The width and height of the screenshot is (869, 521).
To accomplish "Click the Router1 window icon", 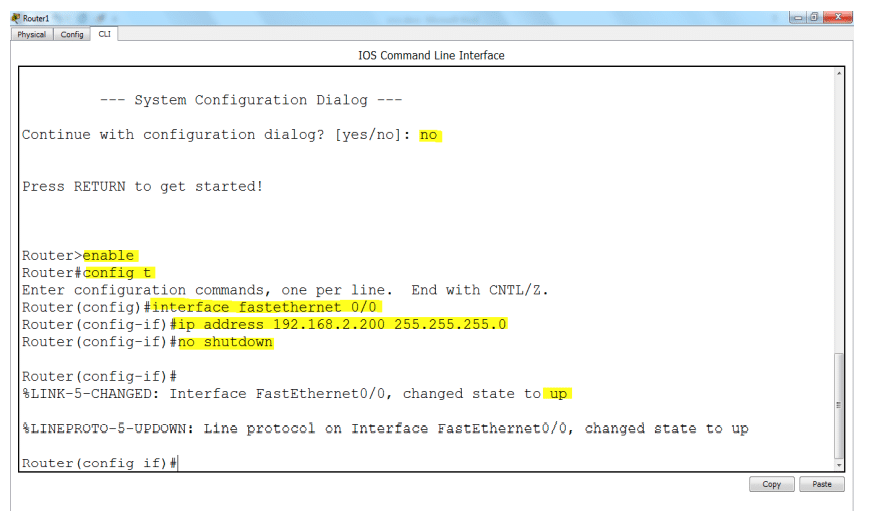I will [x=16, y=18].
